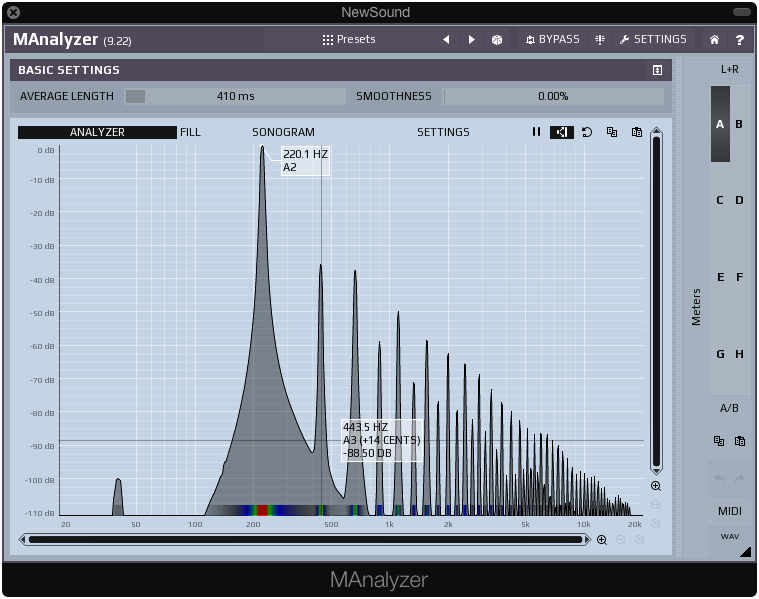Viewport: 759px width, 599px height.
Task: Open the analyzer SETTINGS tab
Action: (443, 132)
